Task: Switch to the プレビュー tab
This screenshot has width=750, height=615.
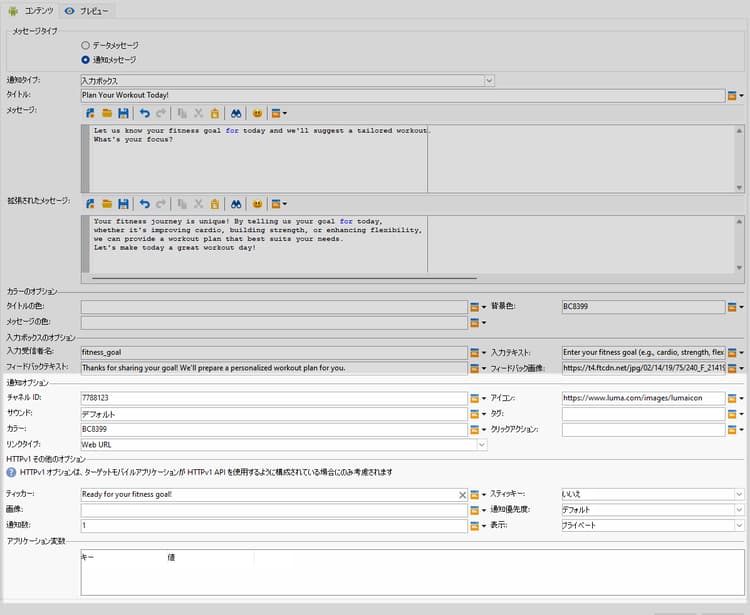Action: (87, 11)
